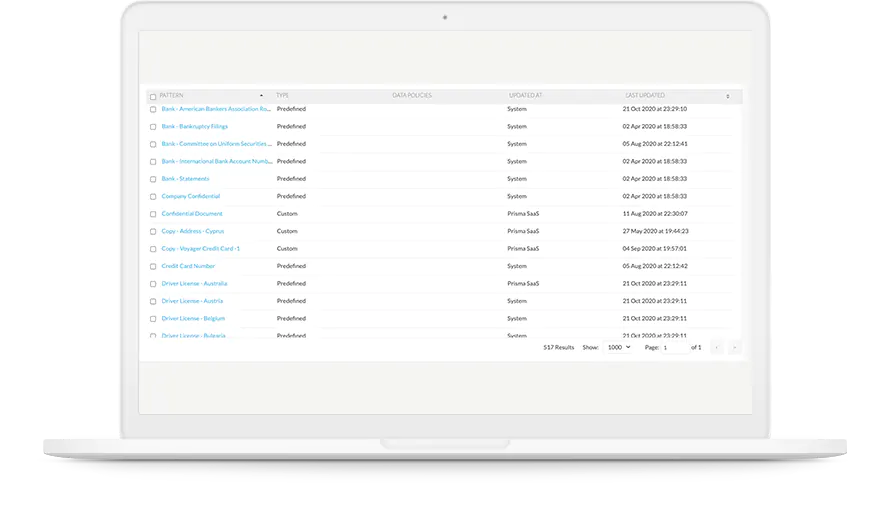This screenshot has height=512, width=886.
Task: Click the Pattern column sort arrow
Action: [x=262, y=96]
